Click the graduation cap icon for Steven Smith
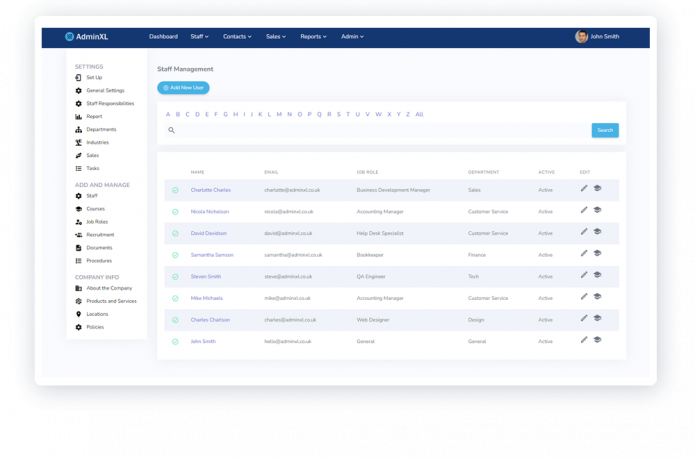The height and width of the screenshot is (457, 695). (597, 275)
